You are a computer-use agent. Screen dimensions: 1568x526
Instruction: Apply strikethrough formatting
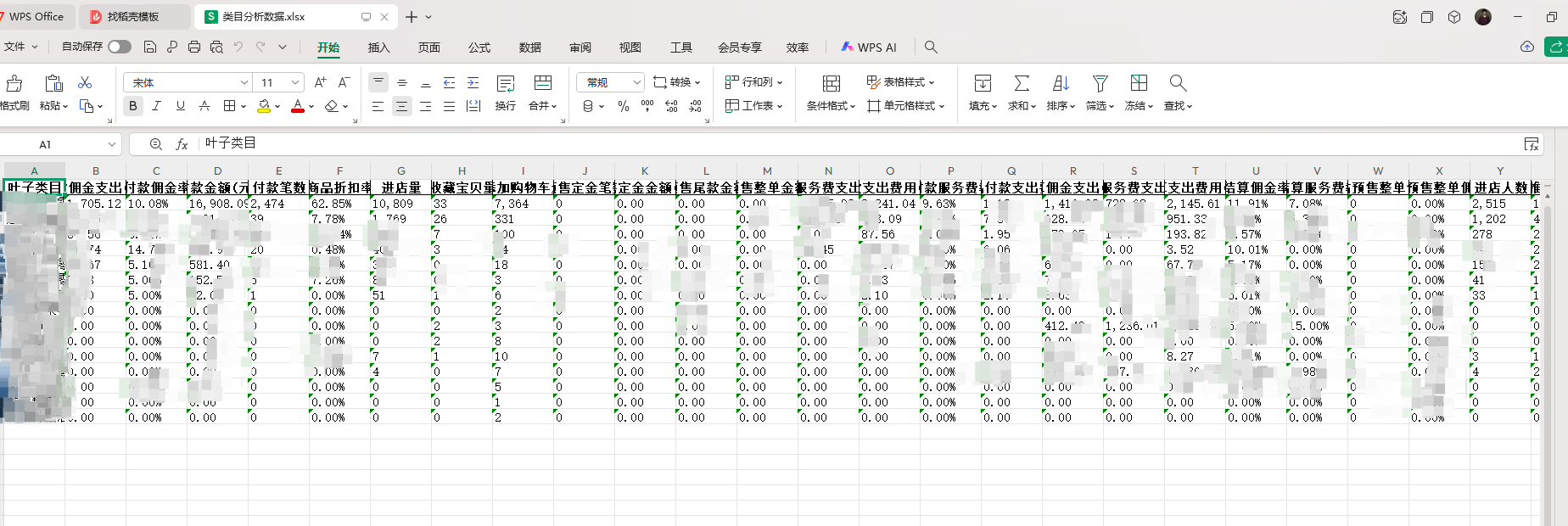(x=204, y=106)
